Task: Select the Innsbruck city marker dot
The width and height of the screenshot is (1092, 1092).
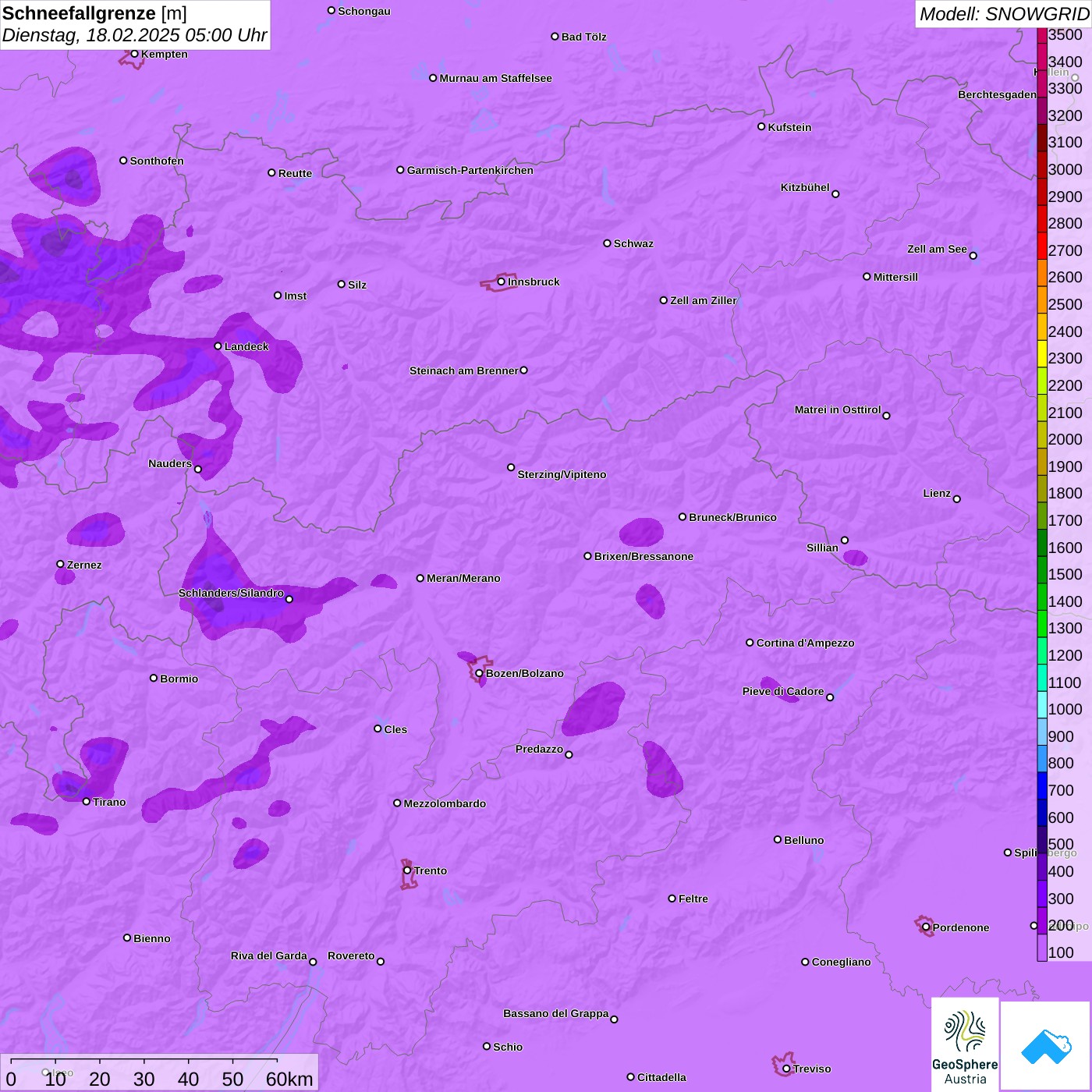Action: (502, 282)
